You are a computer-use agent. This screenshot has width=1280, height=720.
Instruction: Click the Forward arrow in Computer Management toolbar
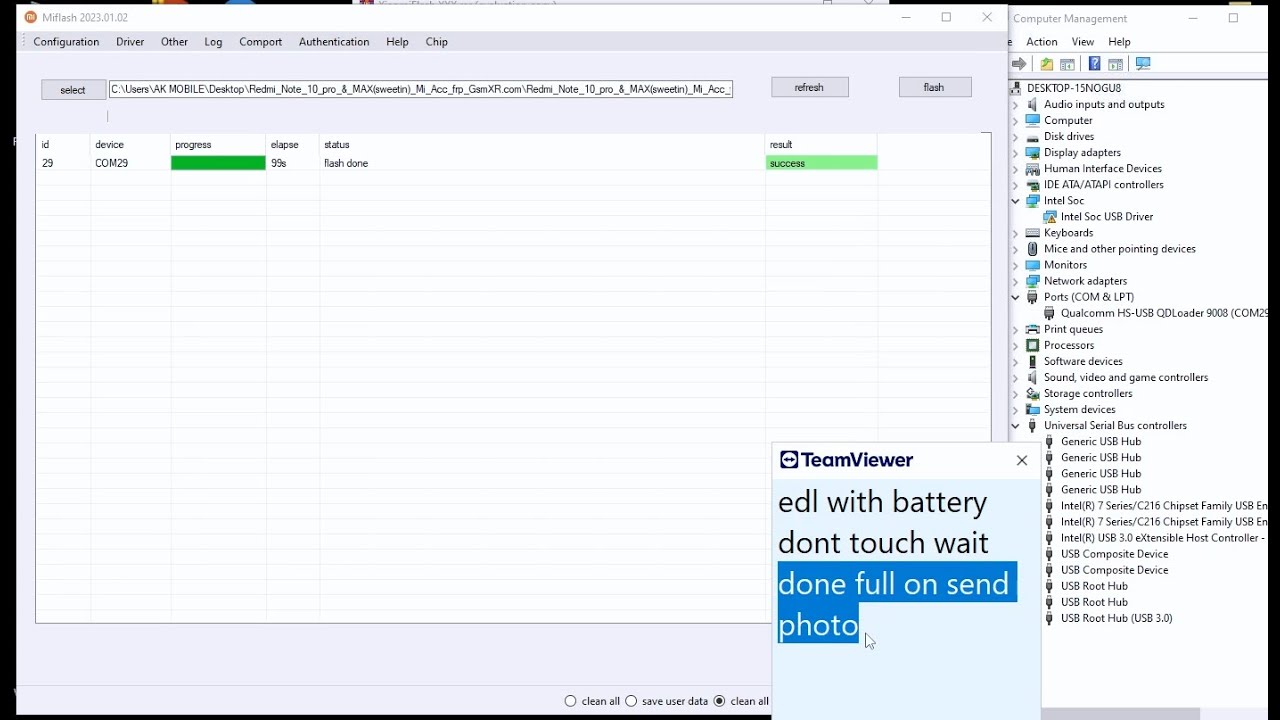(x=1019, y=64)
